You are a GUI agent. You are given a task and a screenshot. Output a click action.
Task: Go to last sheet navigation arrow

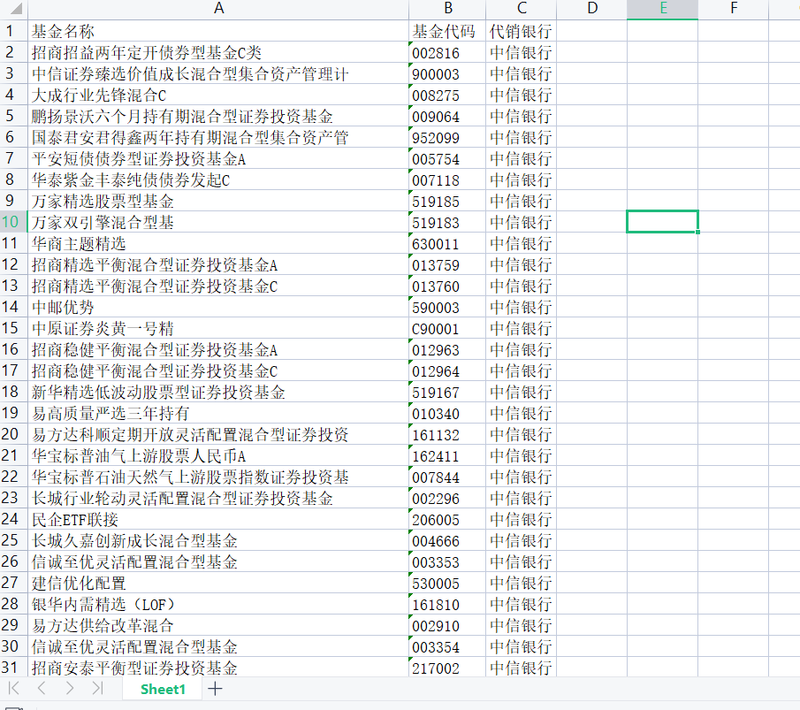[97, 689]
